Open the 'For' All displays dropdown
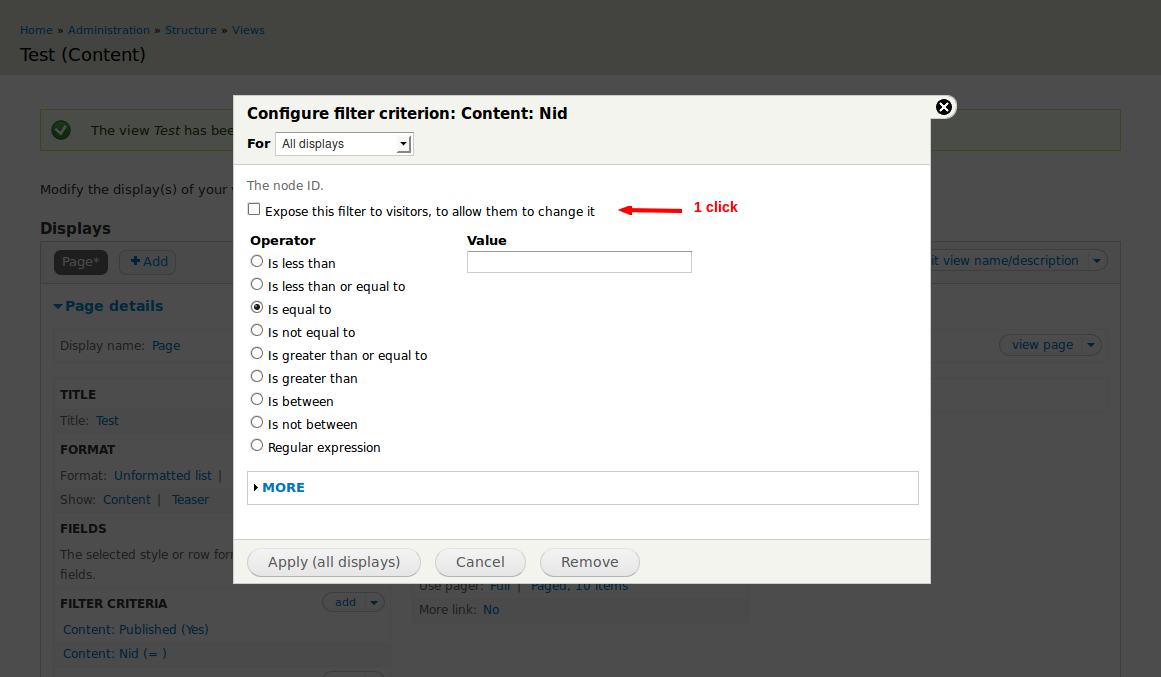 tap(344, 144)
